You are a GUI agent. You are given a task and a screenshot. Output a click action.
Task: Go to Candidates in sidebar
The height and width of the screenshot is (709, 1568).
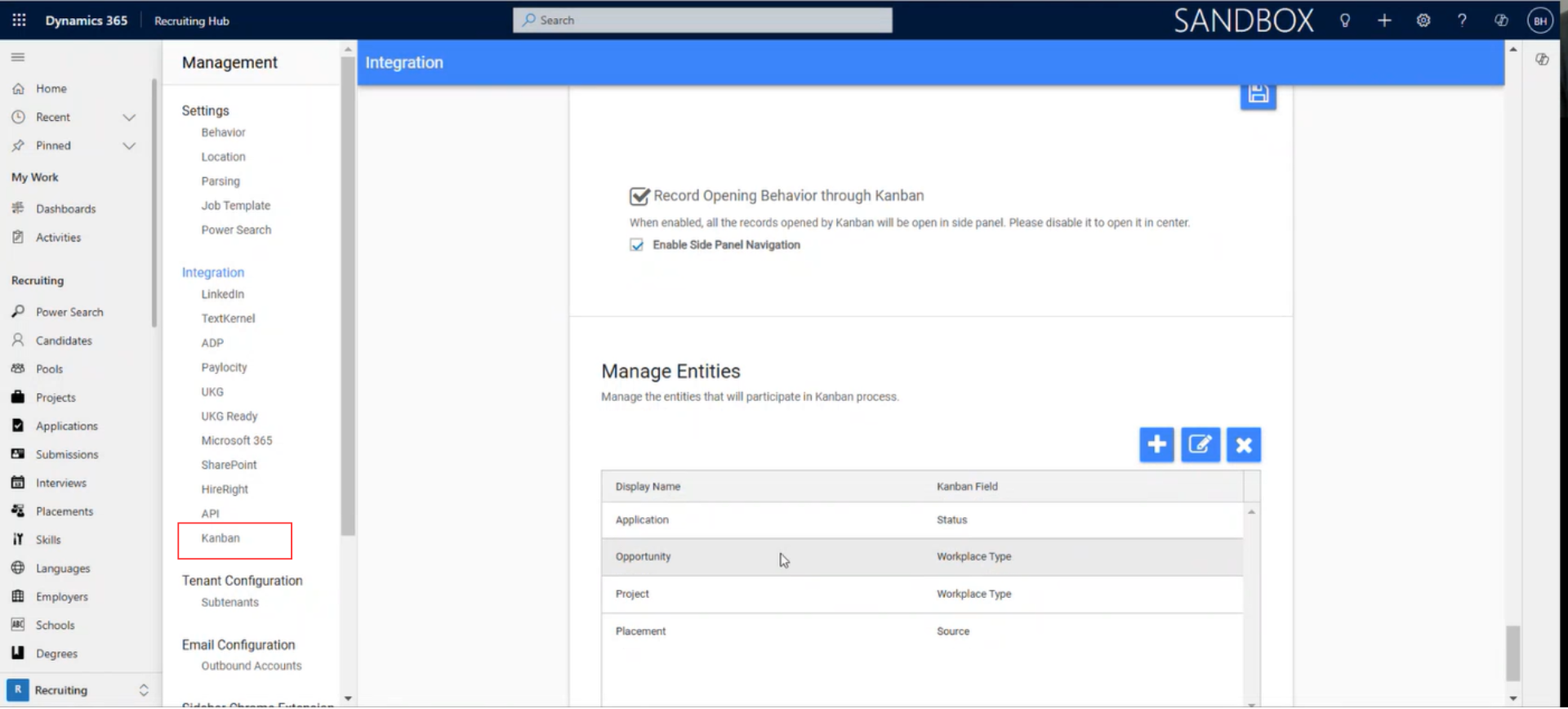(64, 341)
